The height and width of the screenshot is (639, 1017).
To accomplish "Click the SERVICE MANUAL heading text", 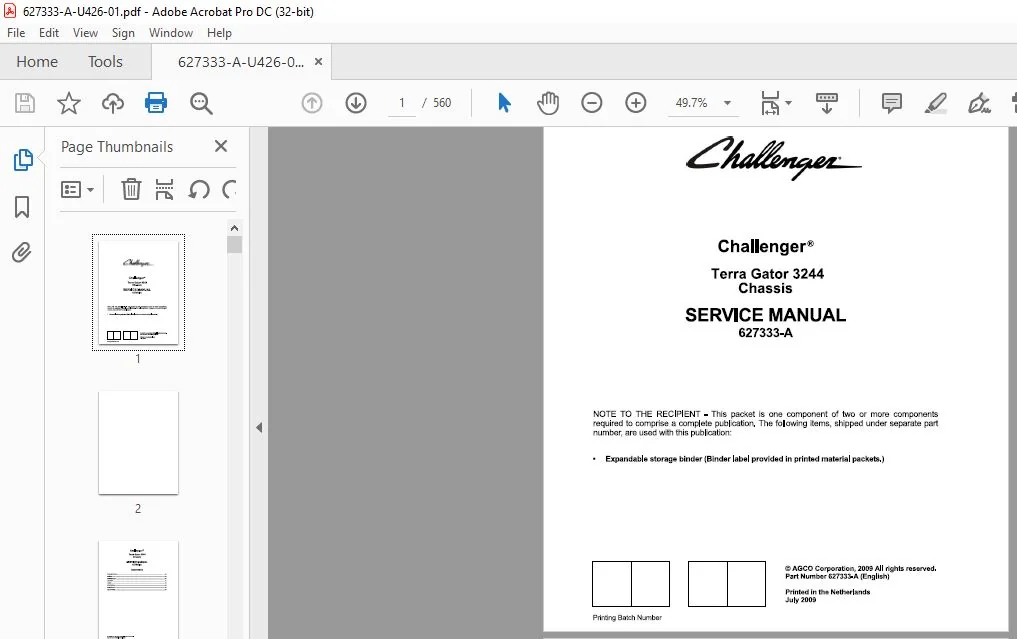I will 765,315.
